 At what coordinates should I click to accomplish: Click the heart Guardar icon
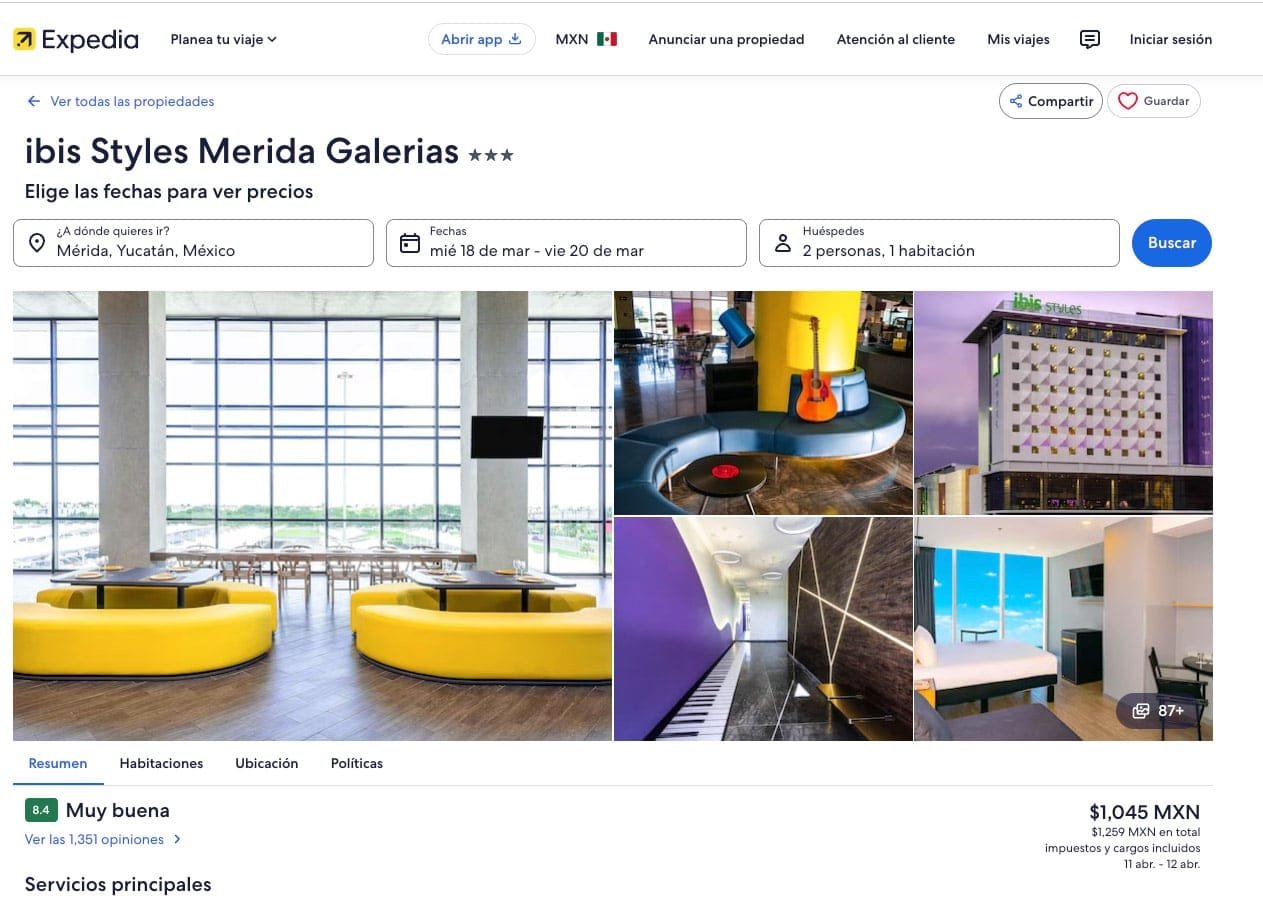[x=1128, y=101]
